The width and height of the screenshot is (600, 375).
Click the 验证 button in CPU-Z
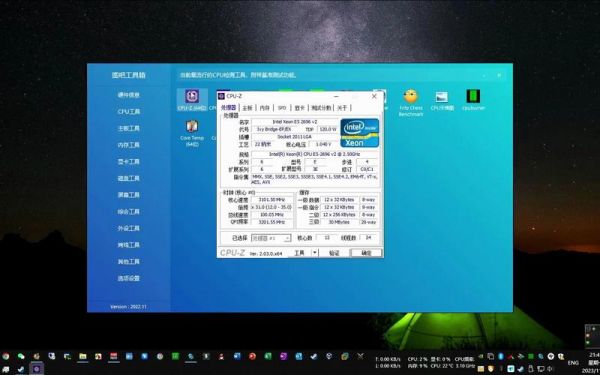coord(334,253)
